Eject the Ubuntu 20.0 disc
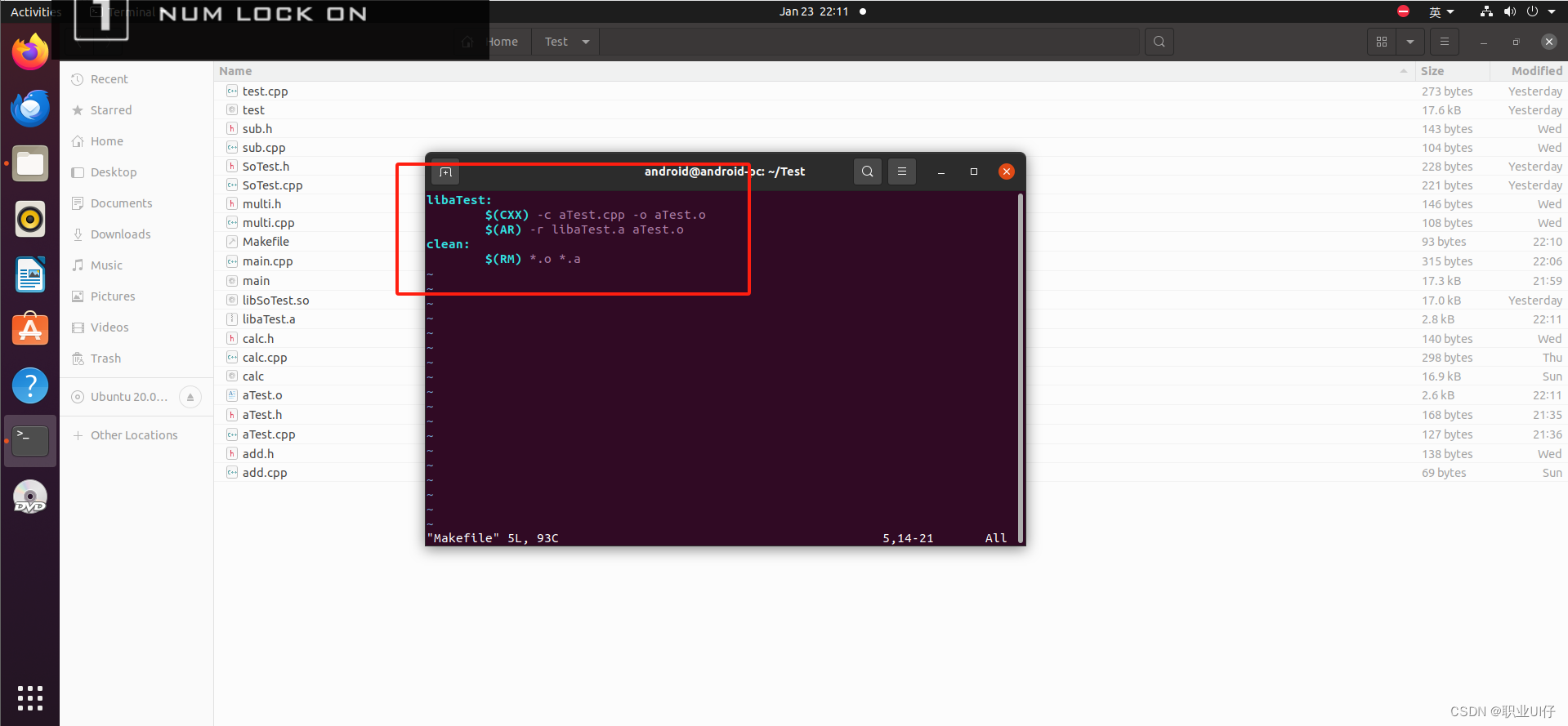The width and height of the screenshot is (1568, 726). tap(190, 397)
